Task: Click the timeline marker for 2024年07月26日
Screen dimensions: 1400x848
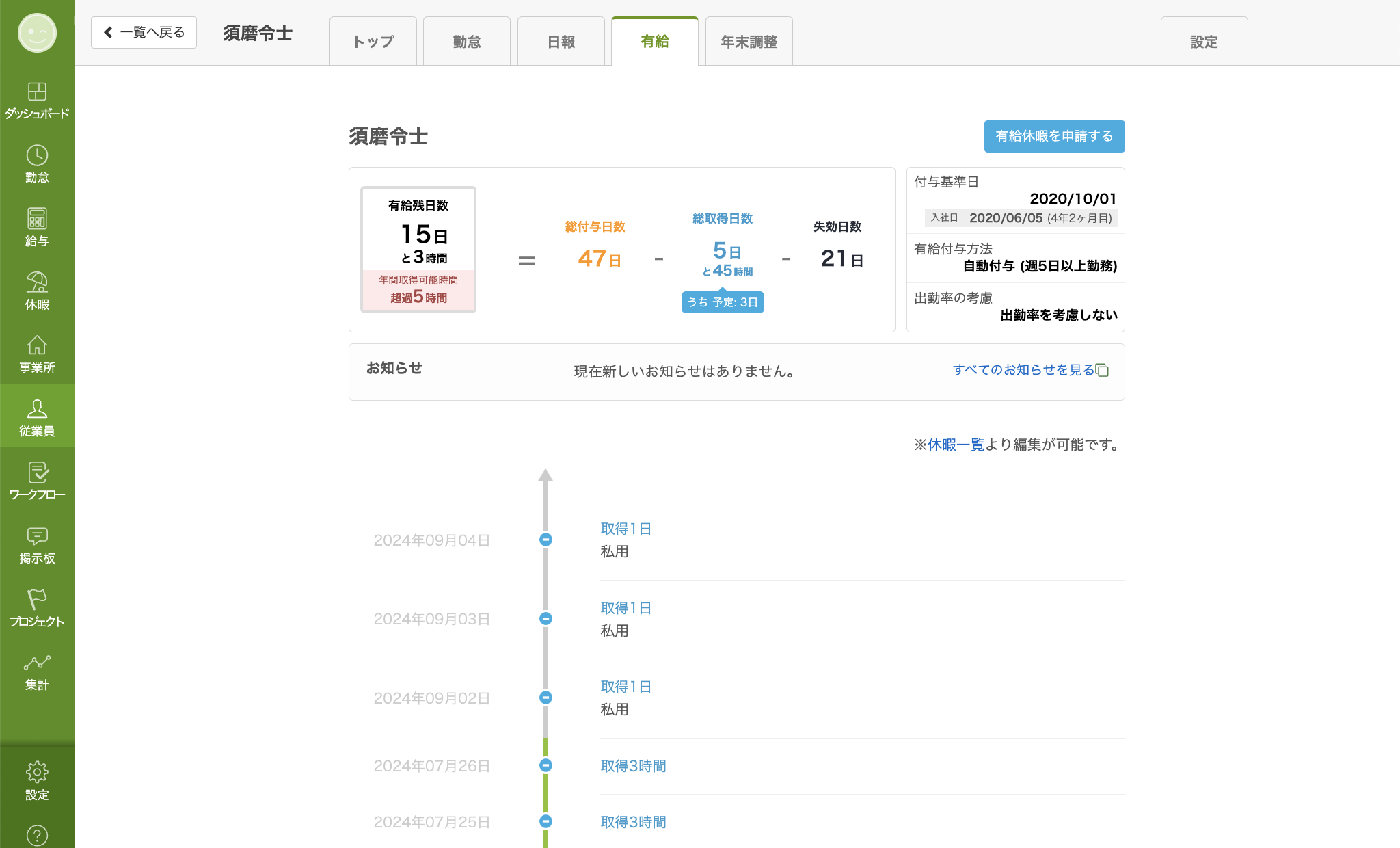Action: tap(546, 765)
